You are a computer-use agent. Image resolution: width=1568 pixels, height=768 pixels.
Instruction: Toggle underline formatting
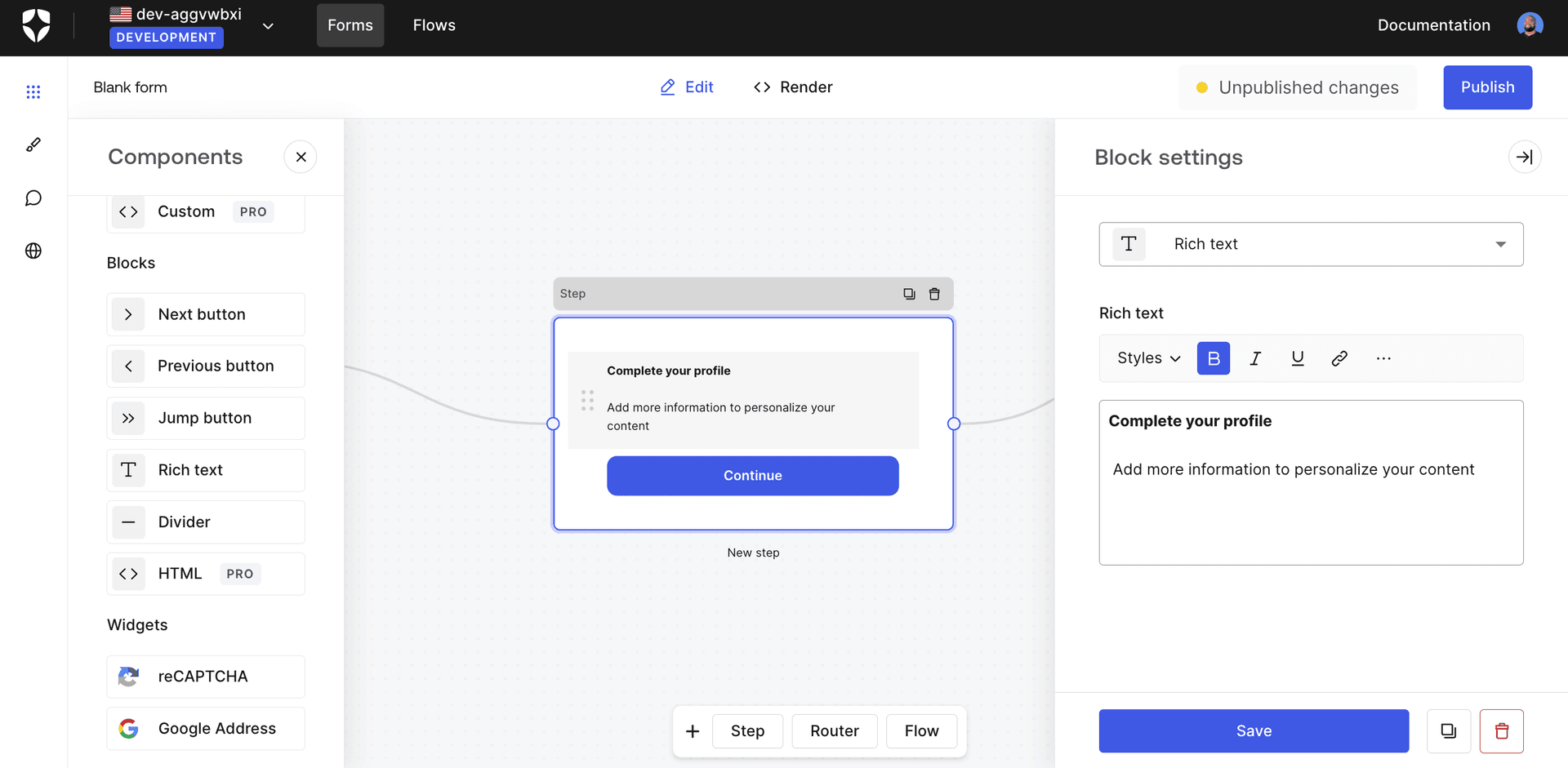click(1298, 358)
